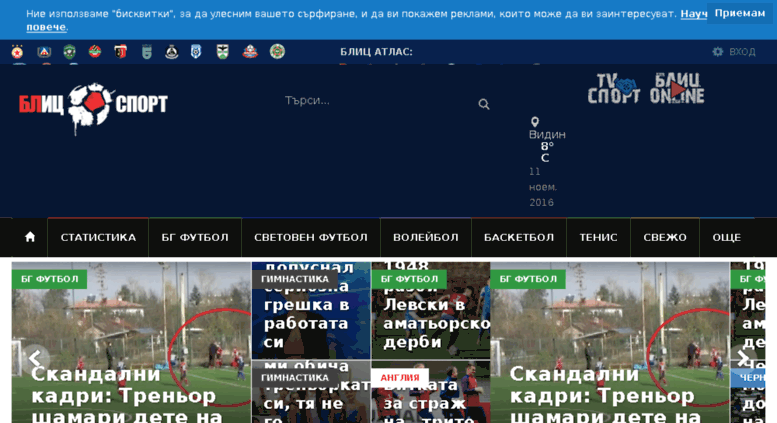The image size is (777, 423).
Task: Open the Блиц Online play logo
Action: 677,89
